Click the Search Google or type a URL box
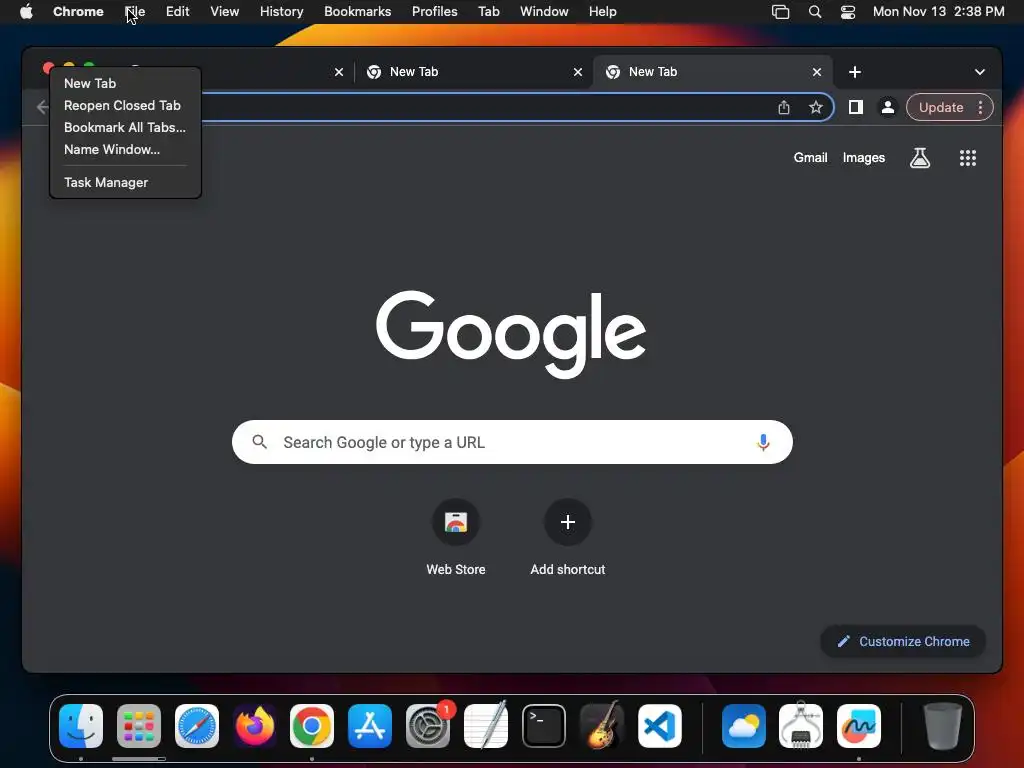This screenshot has height=768, width=1024. 512,442
